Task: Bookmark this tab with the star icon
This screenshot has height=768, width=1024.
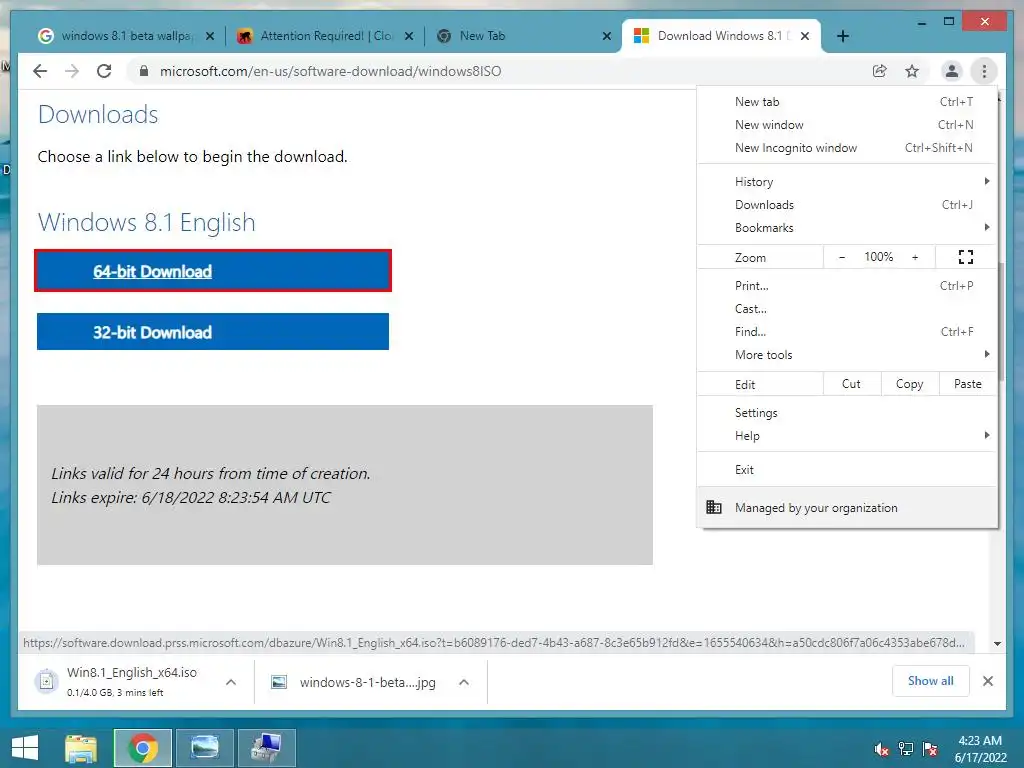Action: pyautogui.click(x=912, y=71)
